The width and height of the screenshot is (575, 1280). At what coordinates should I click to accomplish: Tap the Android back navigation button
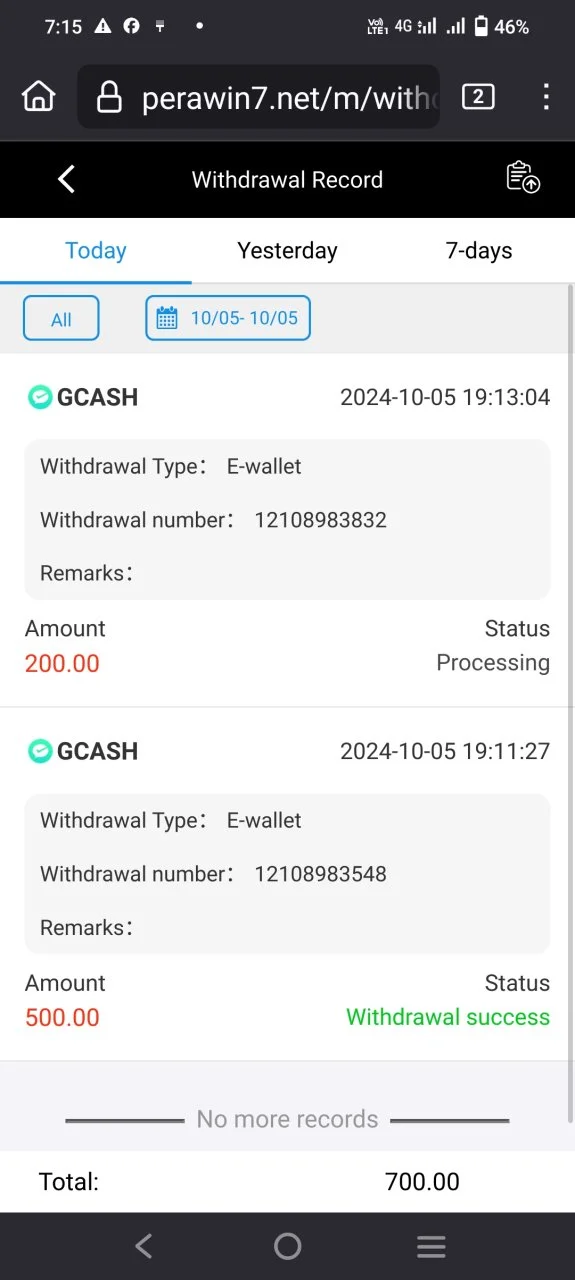(x=143, y=1246)
